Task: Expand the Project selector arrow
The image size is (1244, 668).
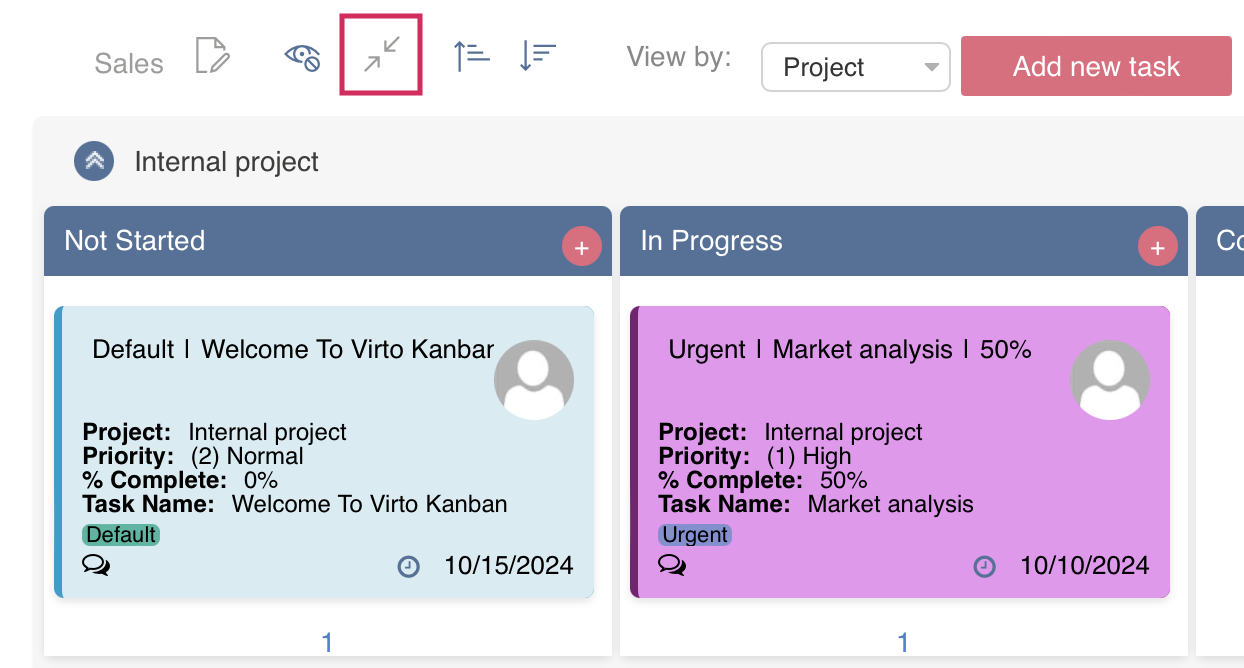Action: 929,67
